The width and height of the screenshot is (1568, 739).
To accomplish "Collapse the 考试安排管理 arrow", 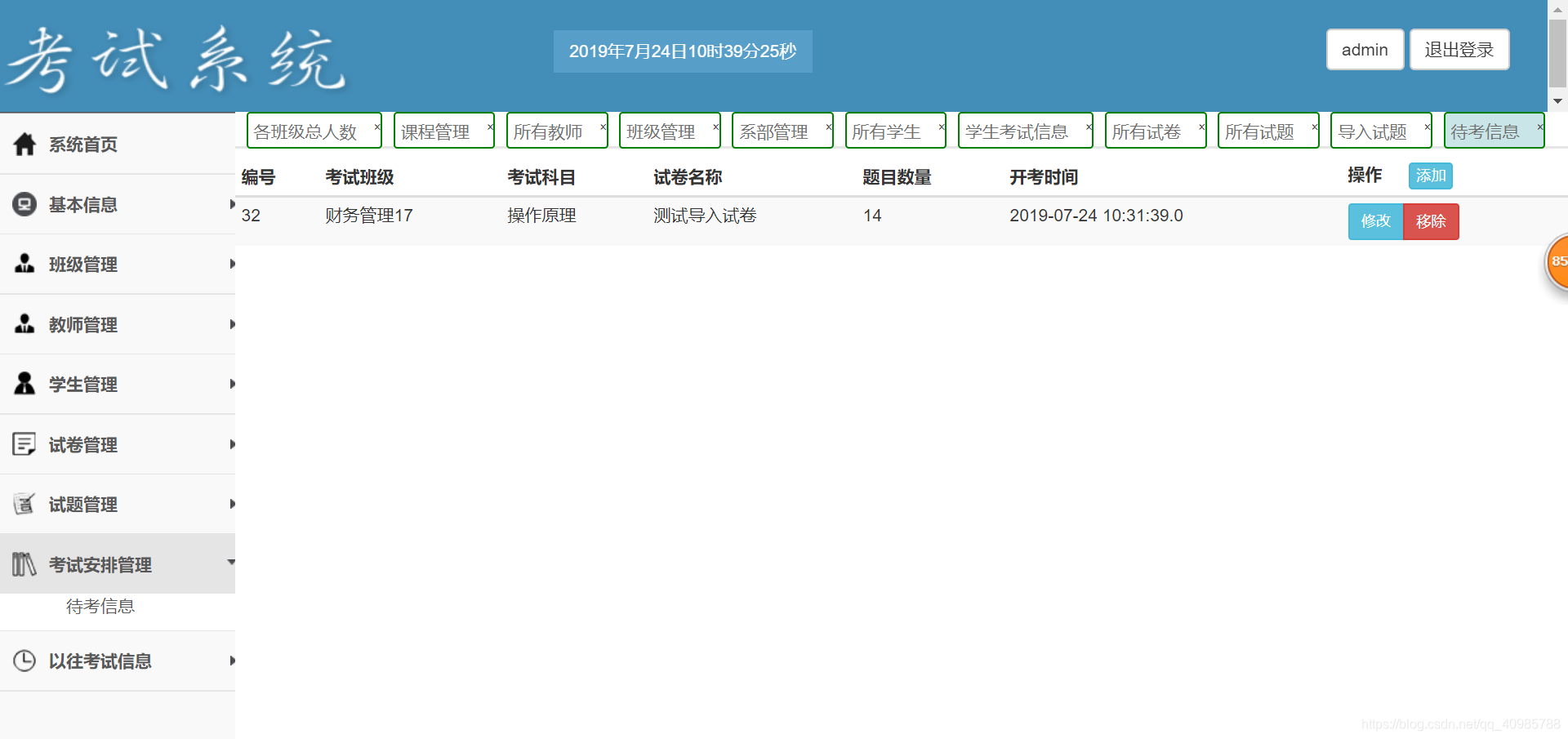I will click(231, 562).
